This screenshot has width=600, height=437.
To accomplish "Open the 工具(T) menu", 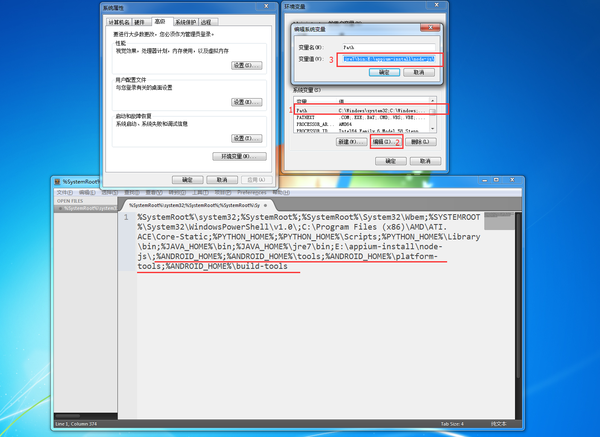I will [x=200, y=192].
